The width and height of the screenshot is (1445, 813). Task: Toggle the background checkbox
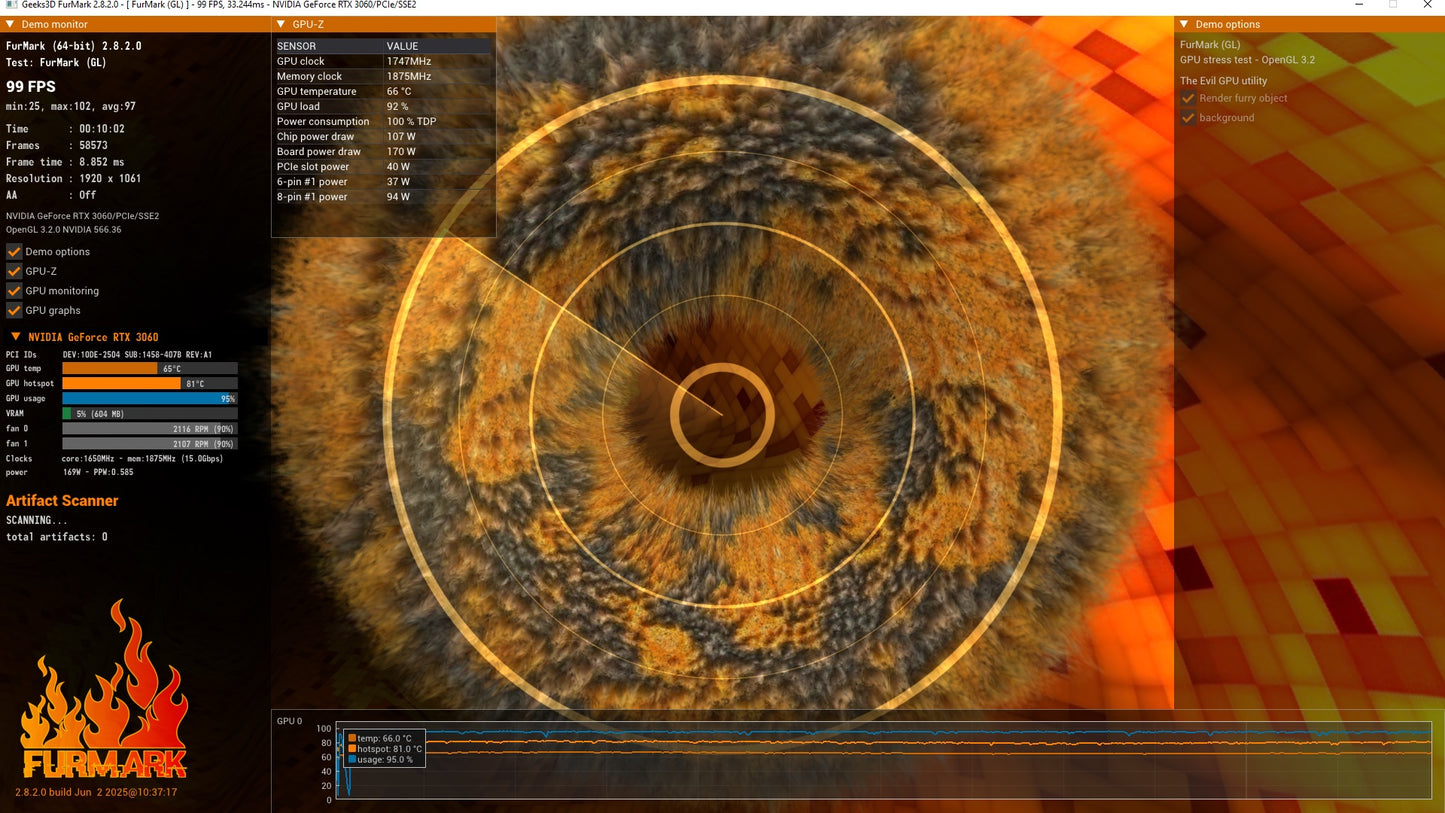[1188, 118]
